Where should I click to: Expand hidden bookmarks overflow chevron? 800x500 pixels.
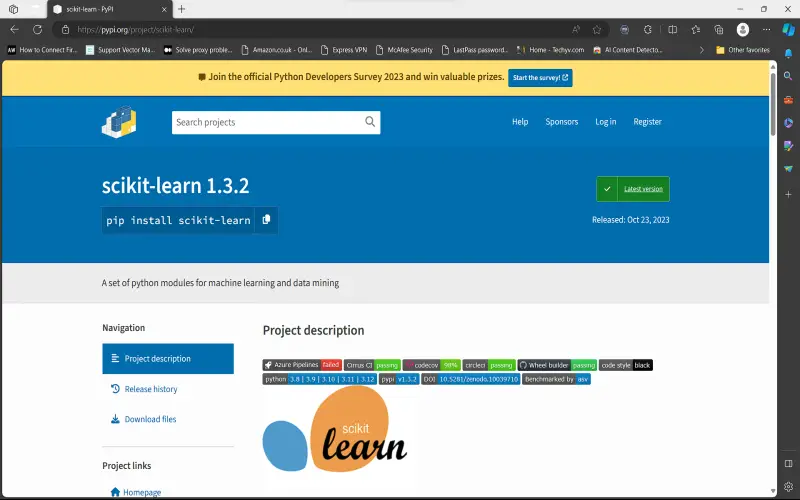701,49
